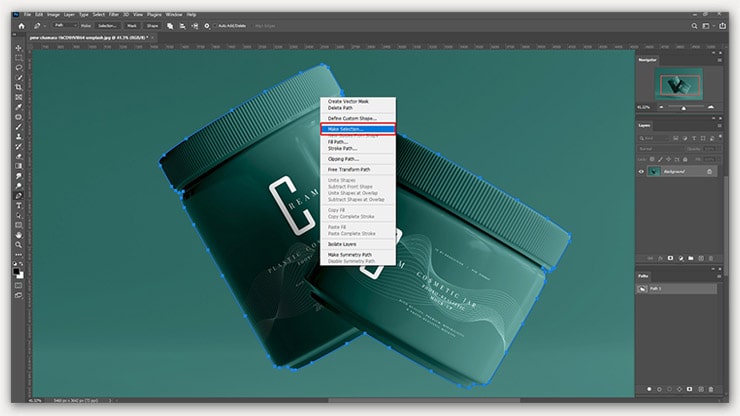Image resolution: width=740 pixels, height=416 pixels.
Task: Select the Zoom tool in toolbar
Action: [x=18, y=245]
